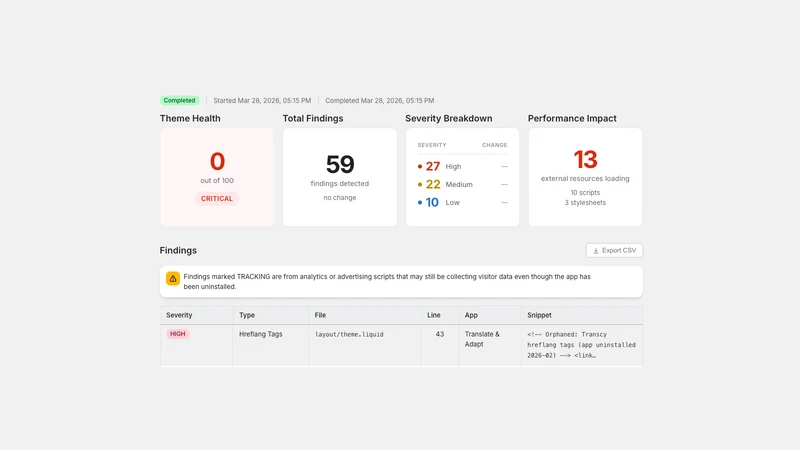The height and width of the screenshot is (450, 800).
Task: Click line number 43
Action: click(440, 334)
